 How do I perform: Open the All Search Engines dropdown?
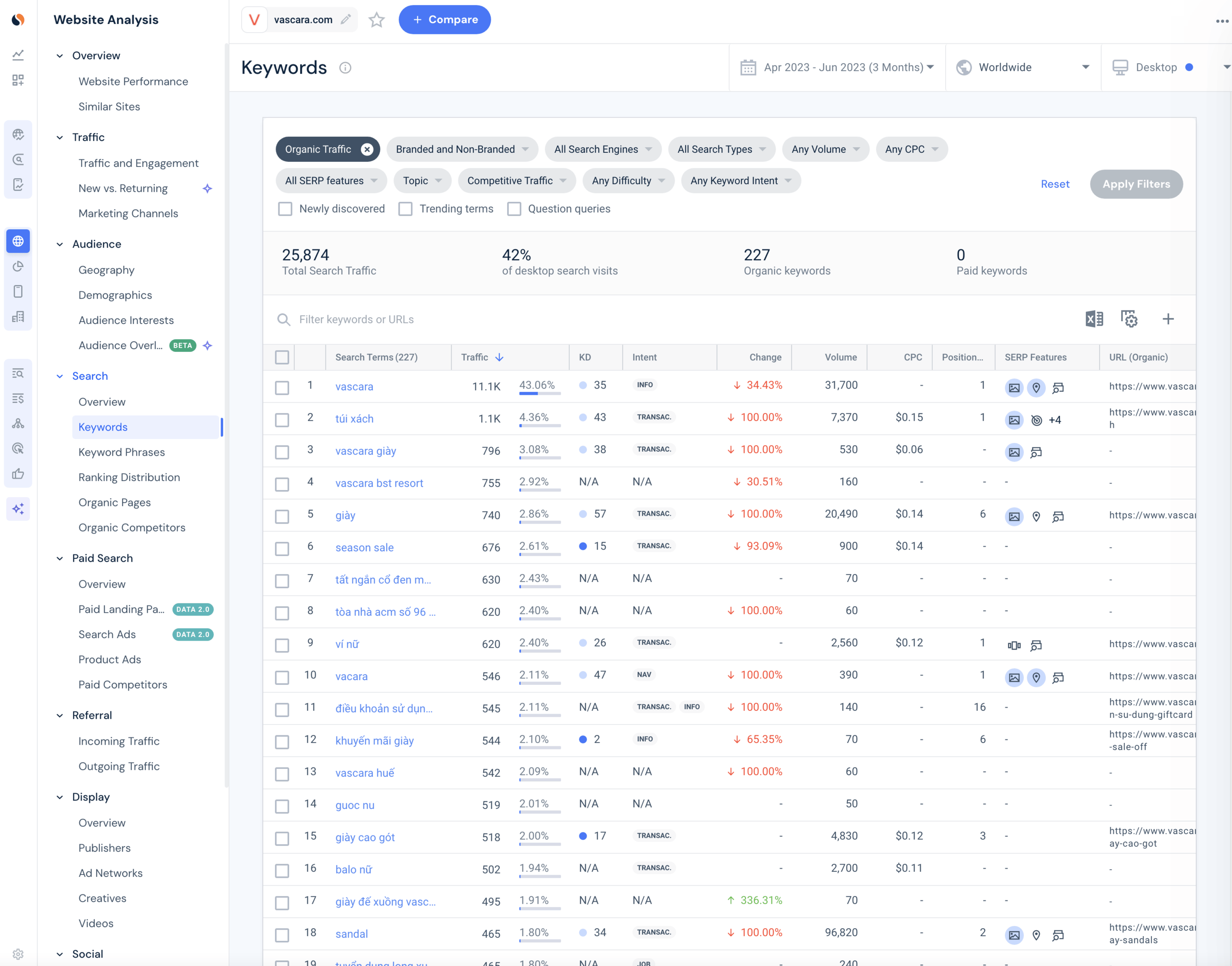click(603, 150)
